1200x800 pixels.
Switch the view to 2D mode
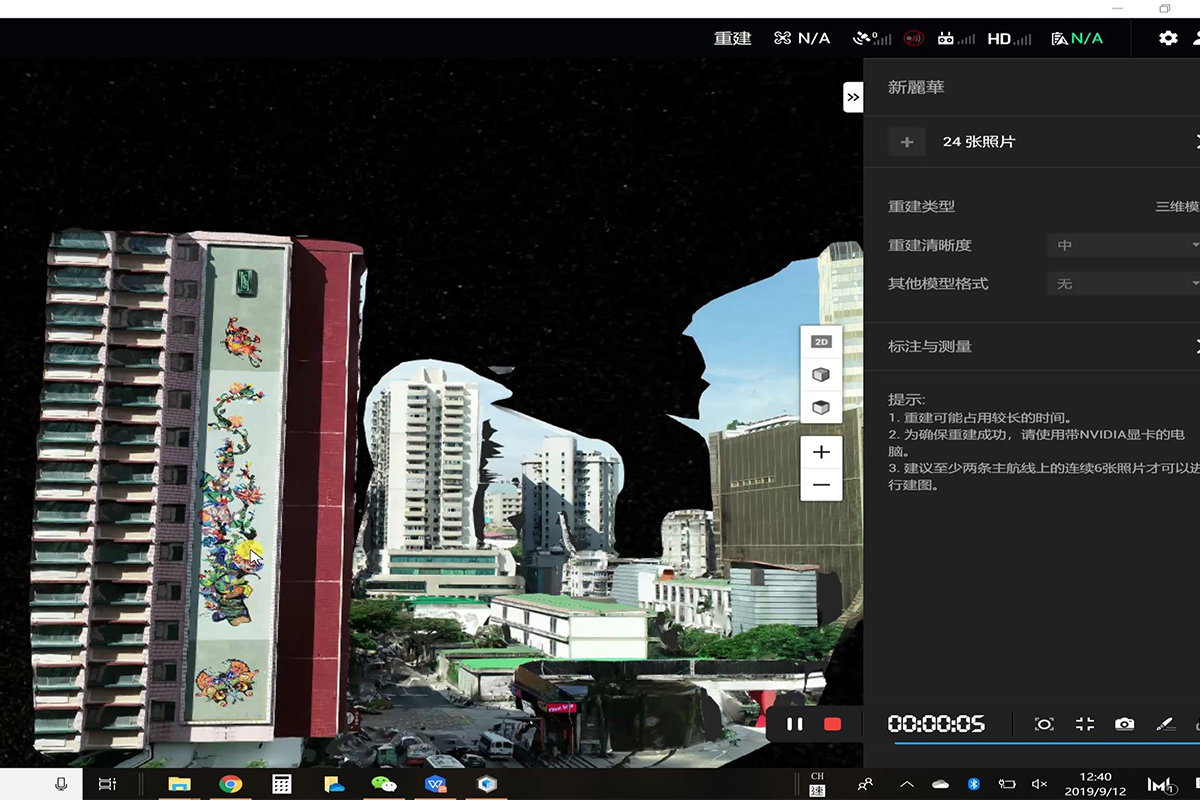pos(821,342)
